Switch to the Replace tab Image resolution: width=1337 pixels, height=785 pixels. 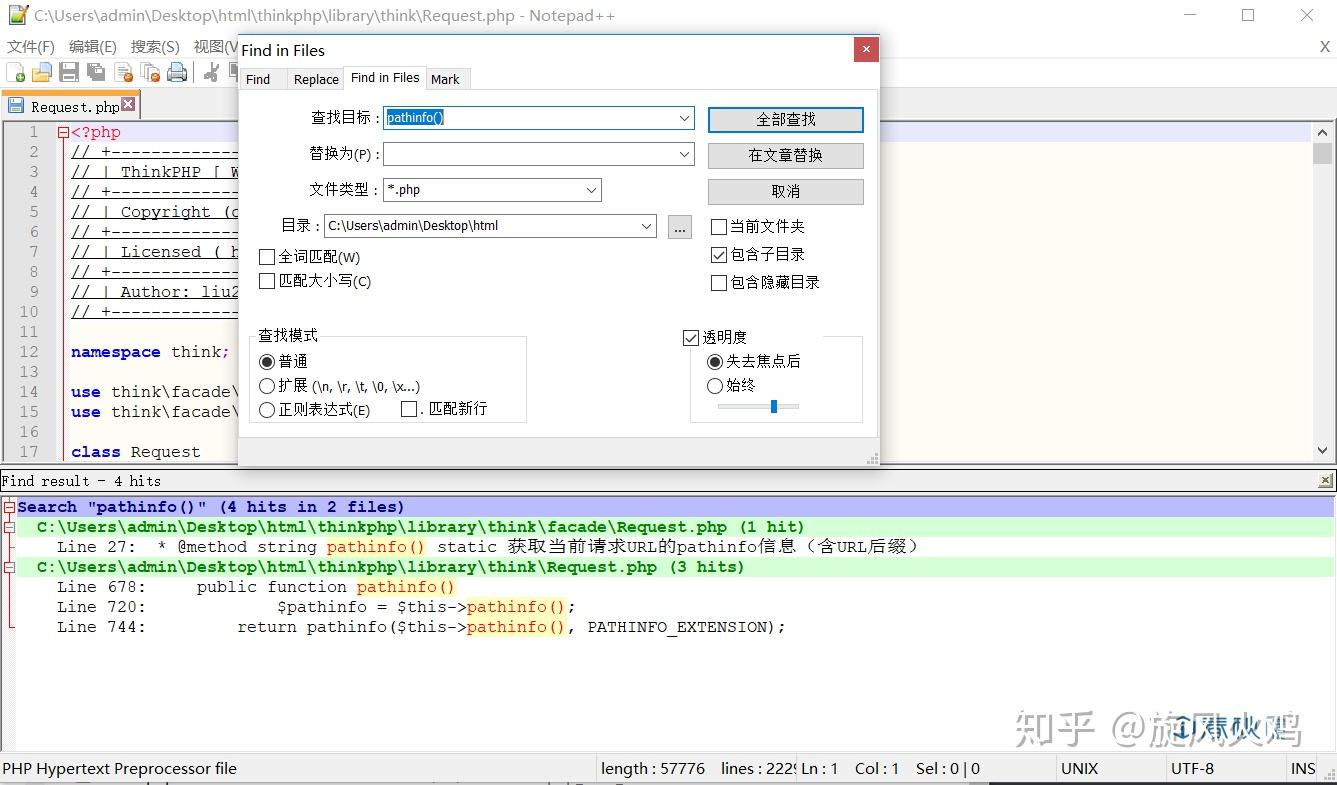click(x=316, y=79)
